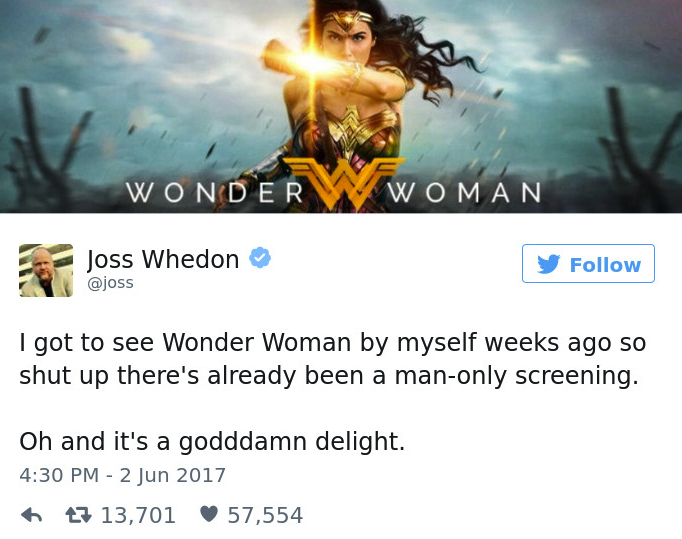Like the tweet with heart icon
682x539 pixels.
[209, 514]
